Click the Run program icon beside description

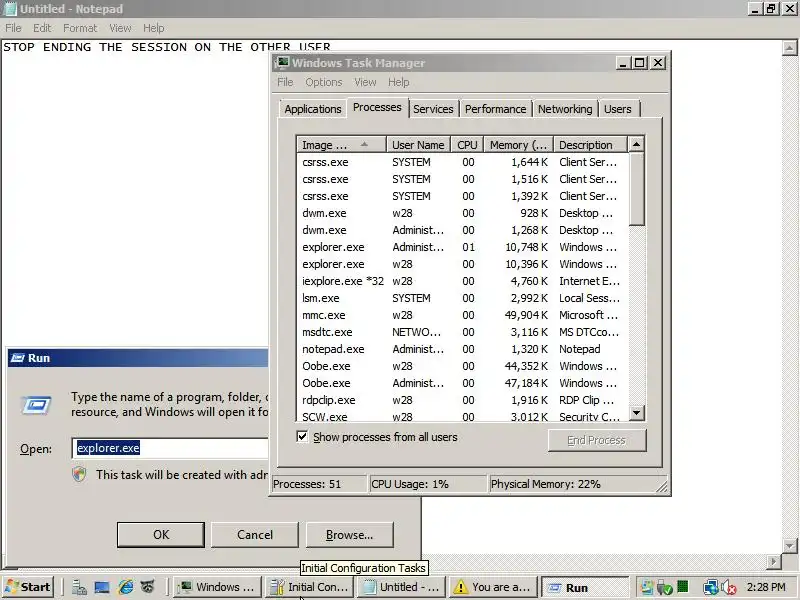tap(36, 406)
